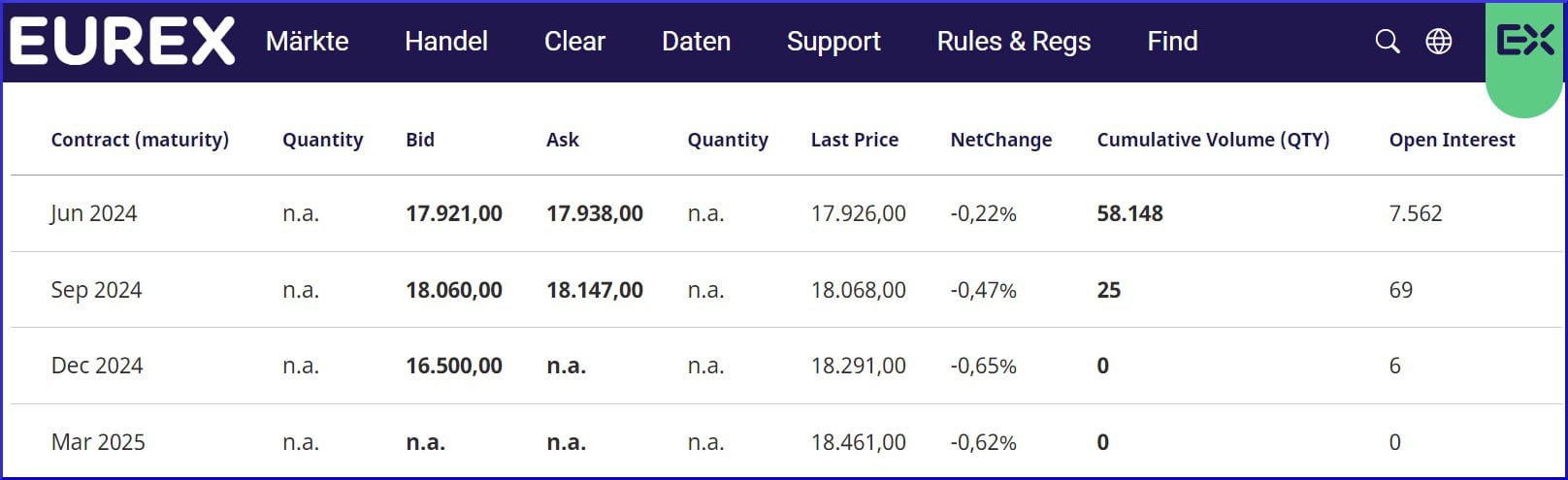Open the globe language selector
This screenshot has width=1568, height=480.
[1439, 42]
